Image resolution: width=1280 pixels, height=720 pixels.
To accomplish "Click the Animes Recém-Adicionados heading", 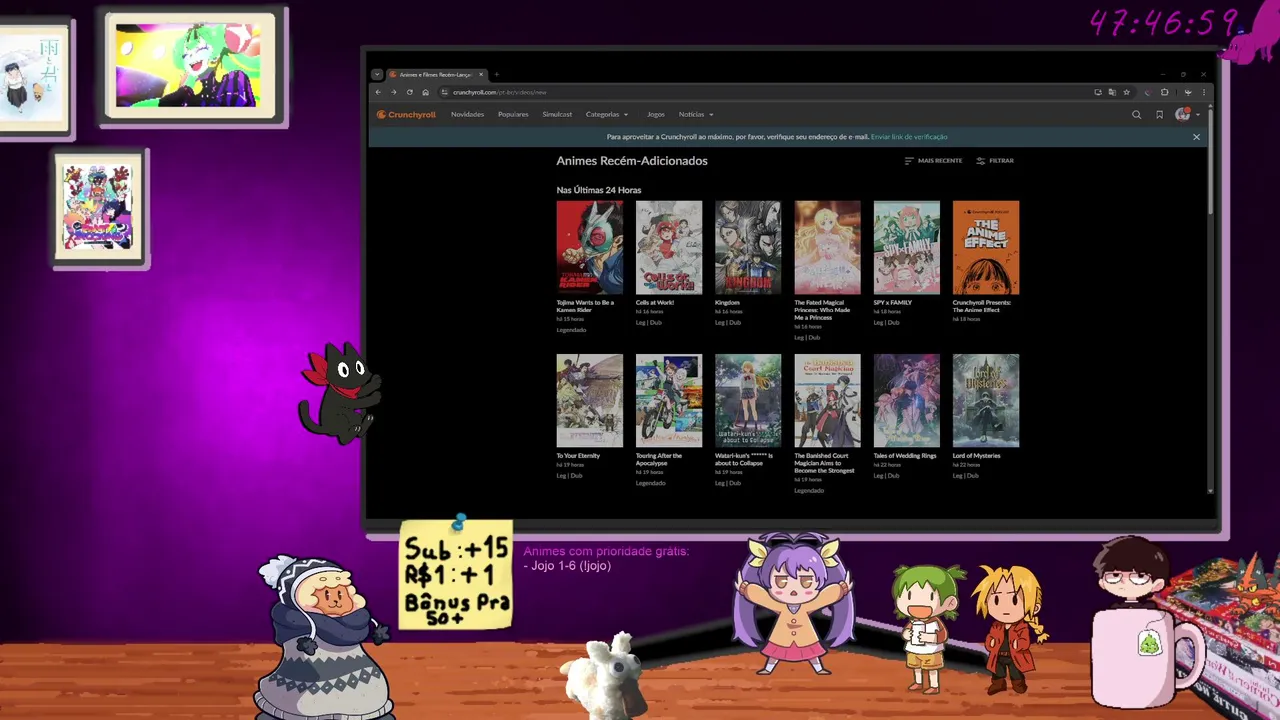I will pos(632,161).
